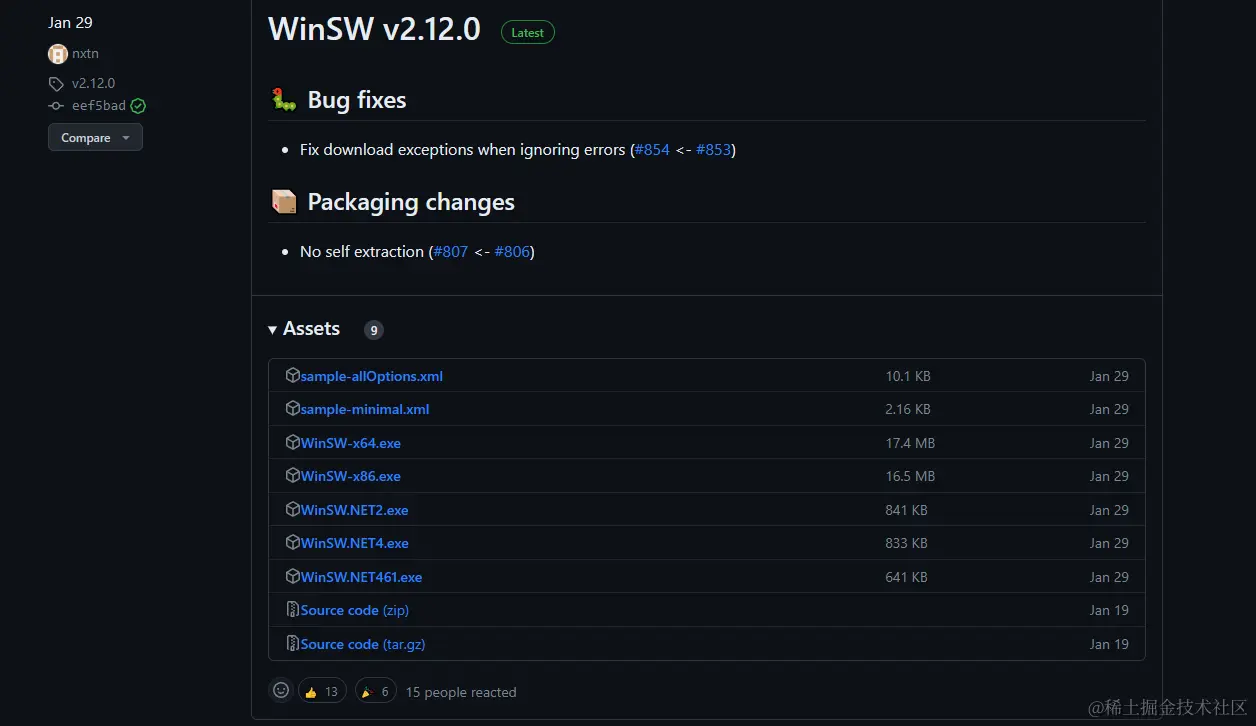Click package icon for WinSW.NET4.exe
The height and width of the screenshot is (726, 1256).
(293, 543)
